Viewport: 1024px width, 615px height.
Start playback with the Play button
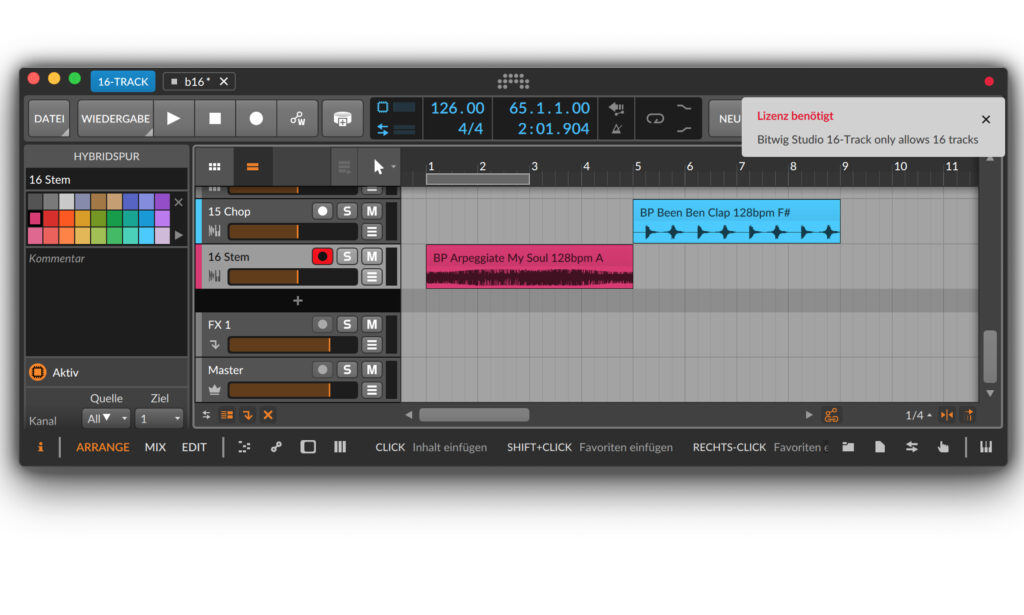174,118
